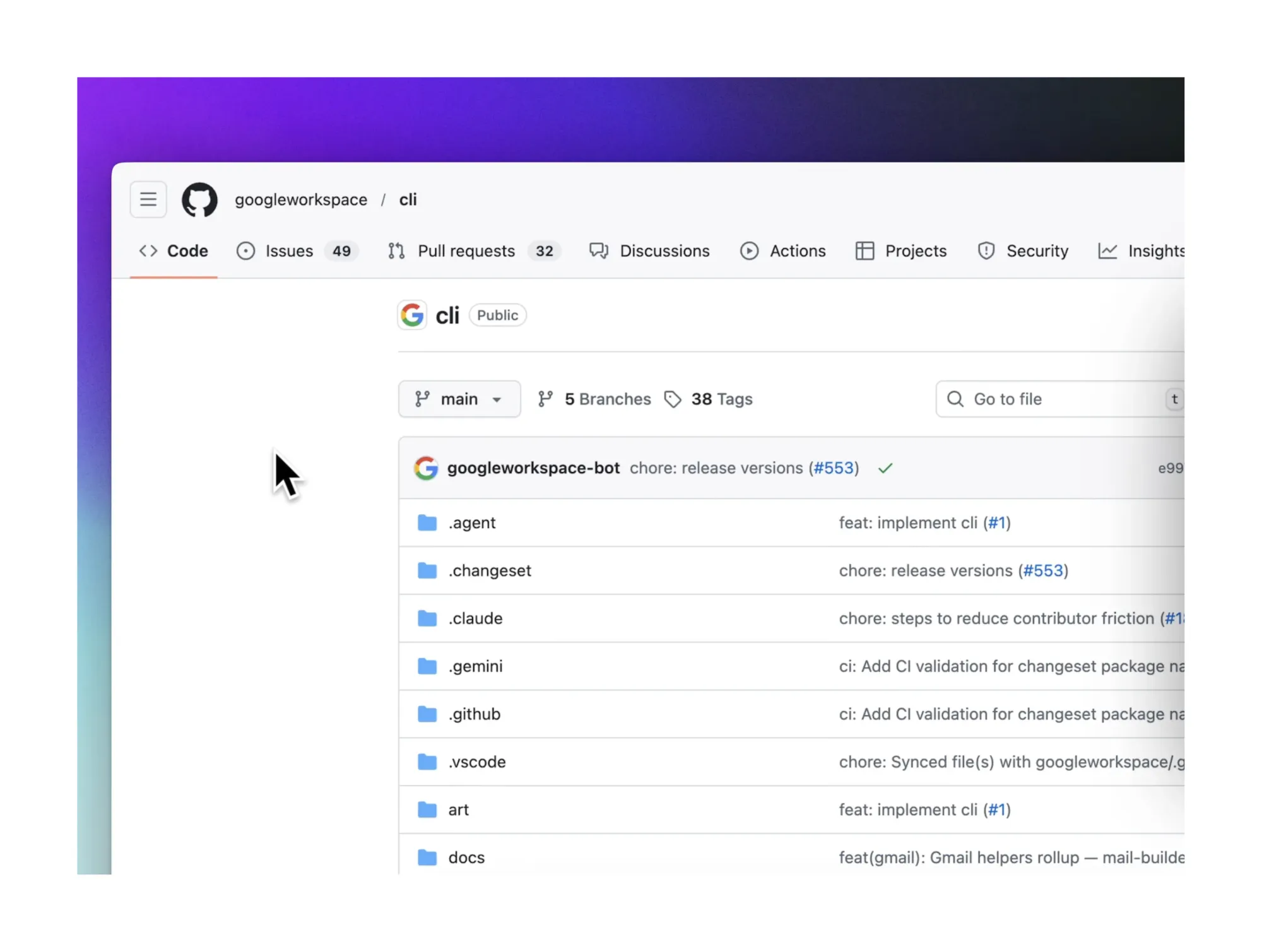This screenshot has width=1262, height=952.
Task: Open the googleworkspace-bot author link
Action: (533, 468)
